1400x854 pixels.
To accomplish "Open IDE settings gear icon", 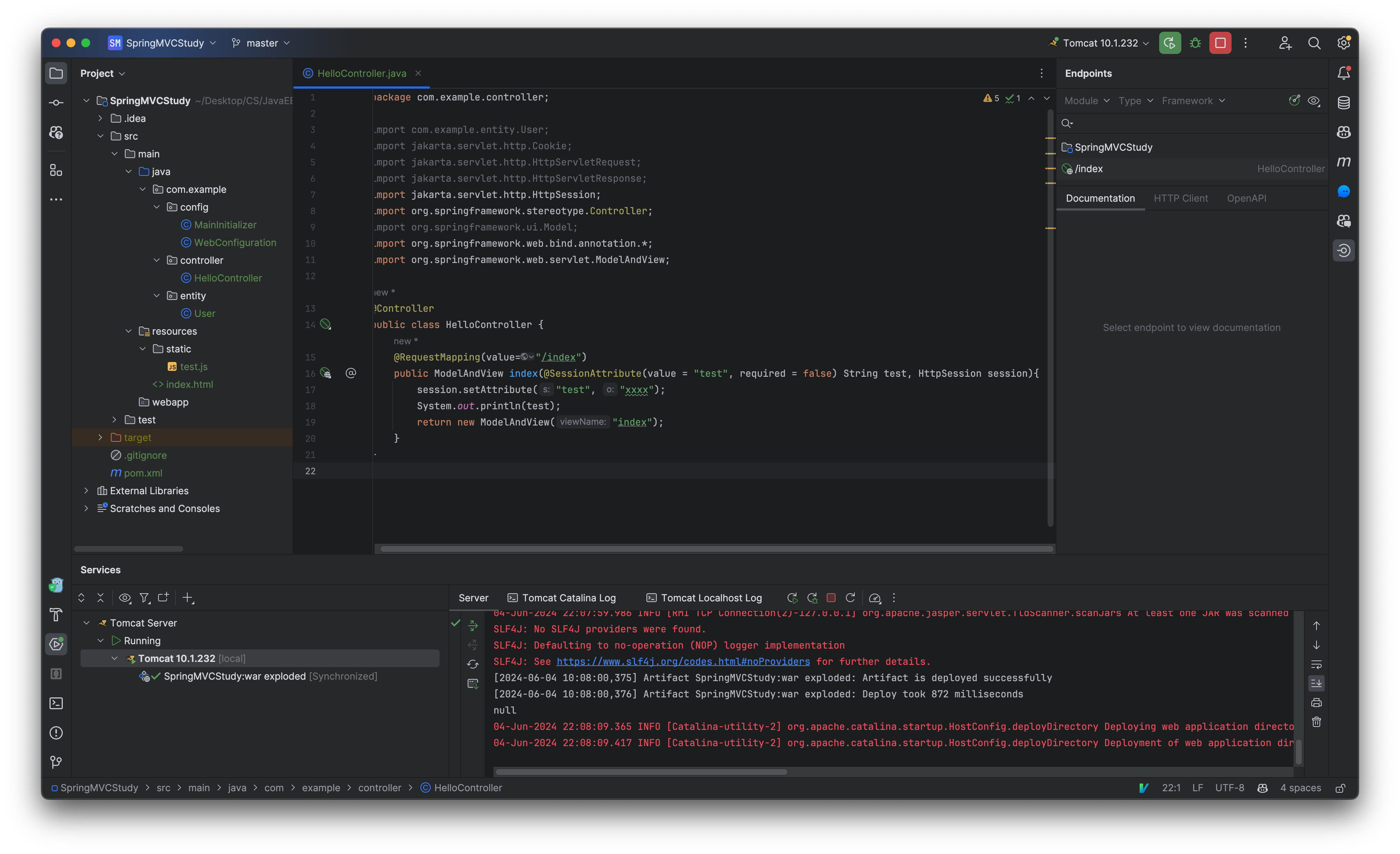I will (1344, 43).
